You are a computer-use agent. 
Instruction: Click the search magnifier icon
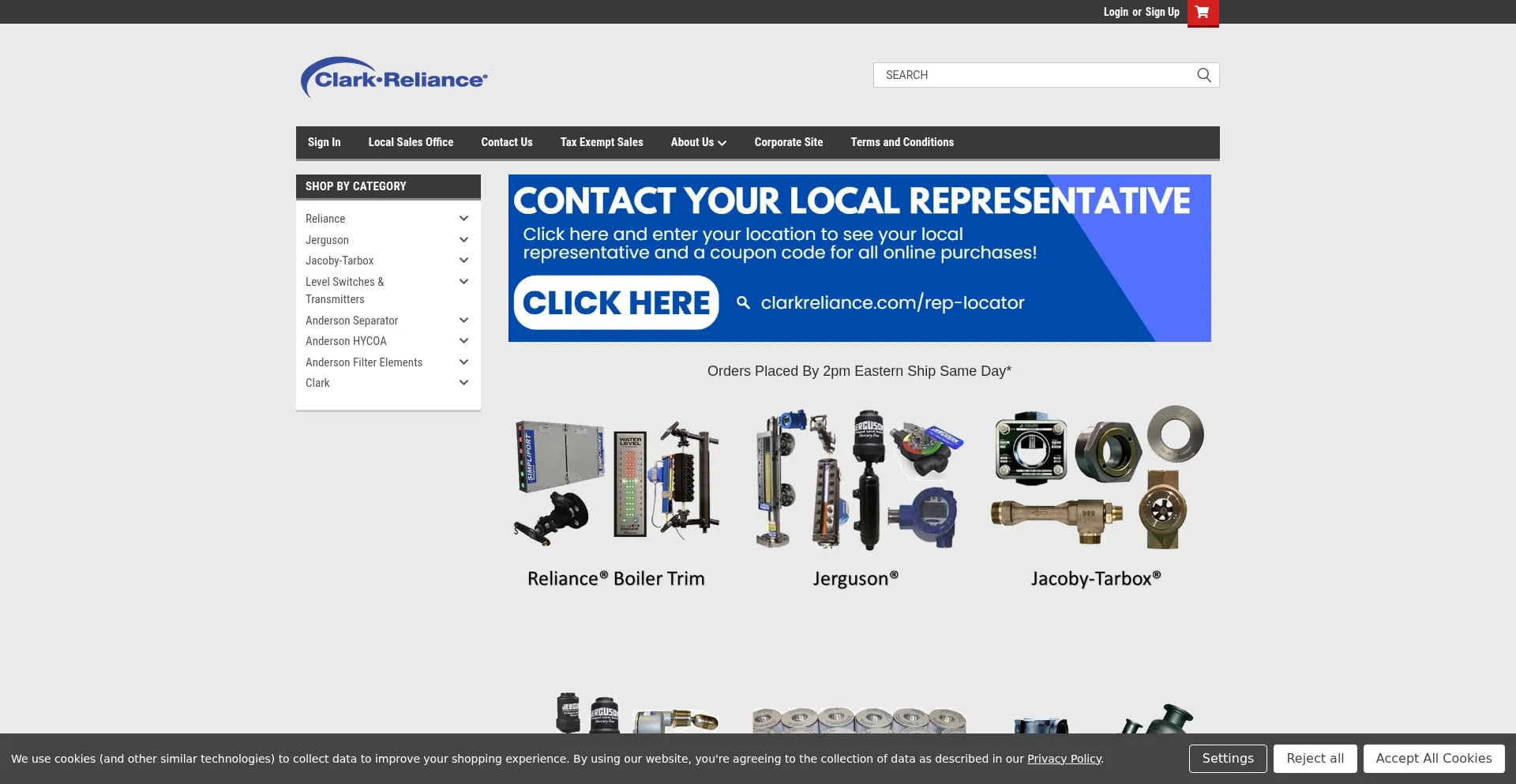click(x=1203, y=75)
